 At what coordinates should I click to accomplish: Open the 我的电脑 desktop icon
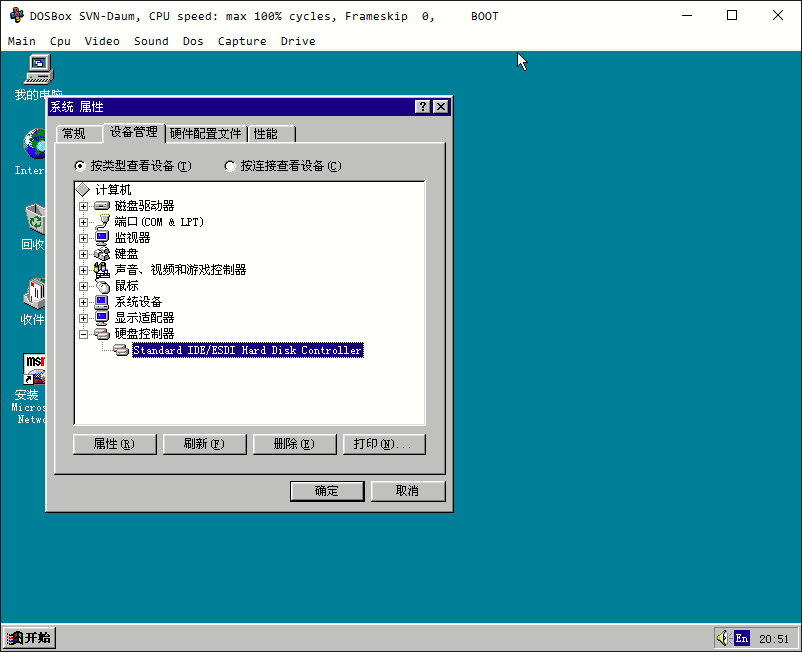click(x=38, y=70)
